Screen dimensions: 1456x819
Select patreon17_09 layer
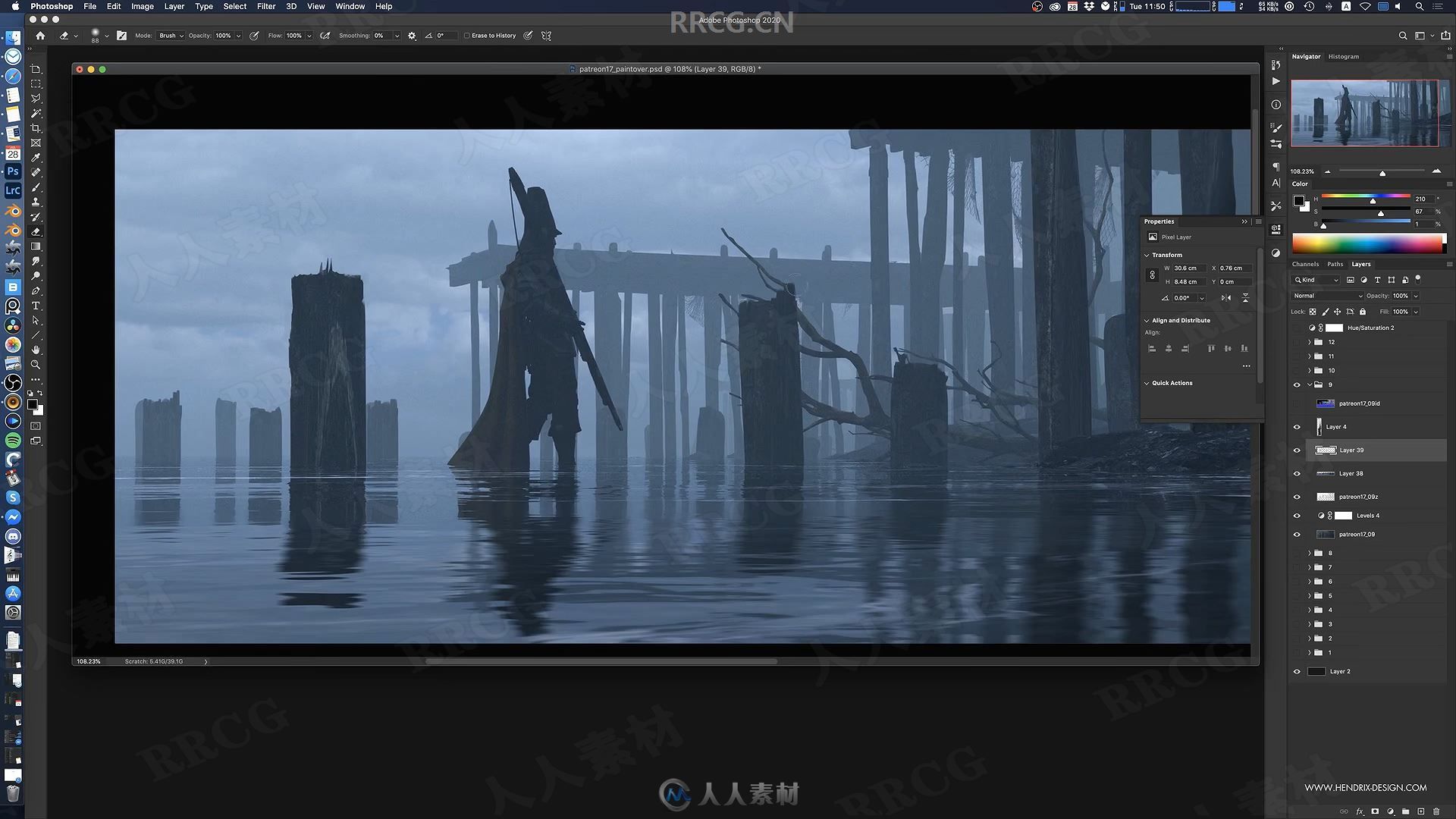(x=1374, y=535)
